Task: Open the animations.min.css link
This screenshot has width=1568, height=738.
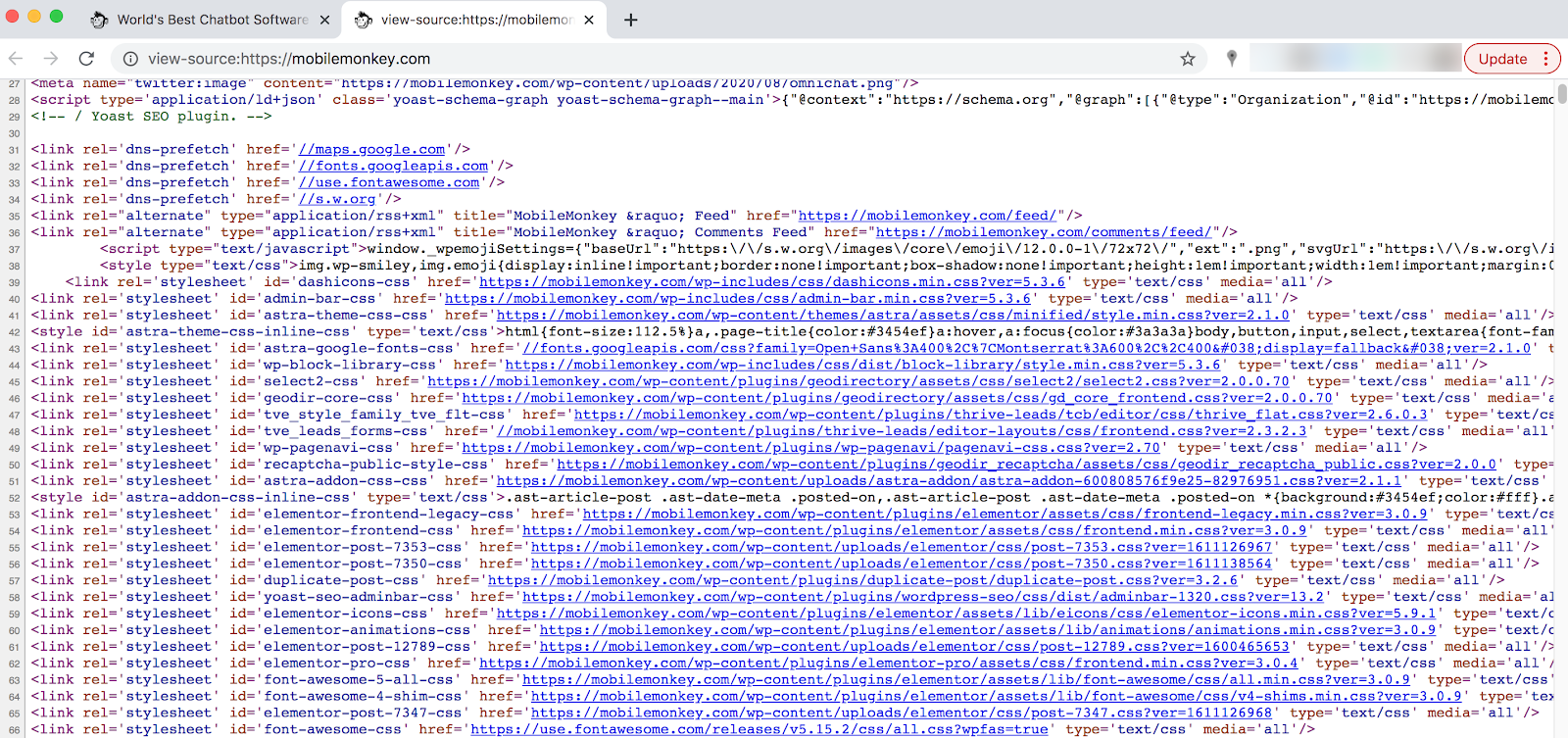Action: tap(988, 631)
